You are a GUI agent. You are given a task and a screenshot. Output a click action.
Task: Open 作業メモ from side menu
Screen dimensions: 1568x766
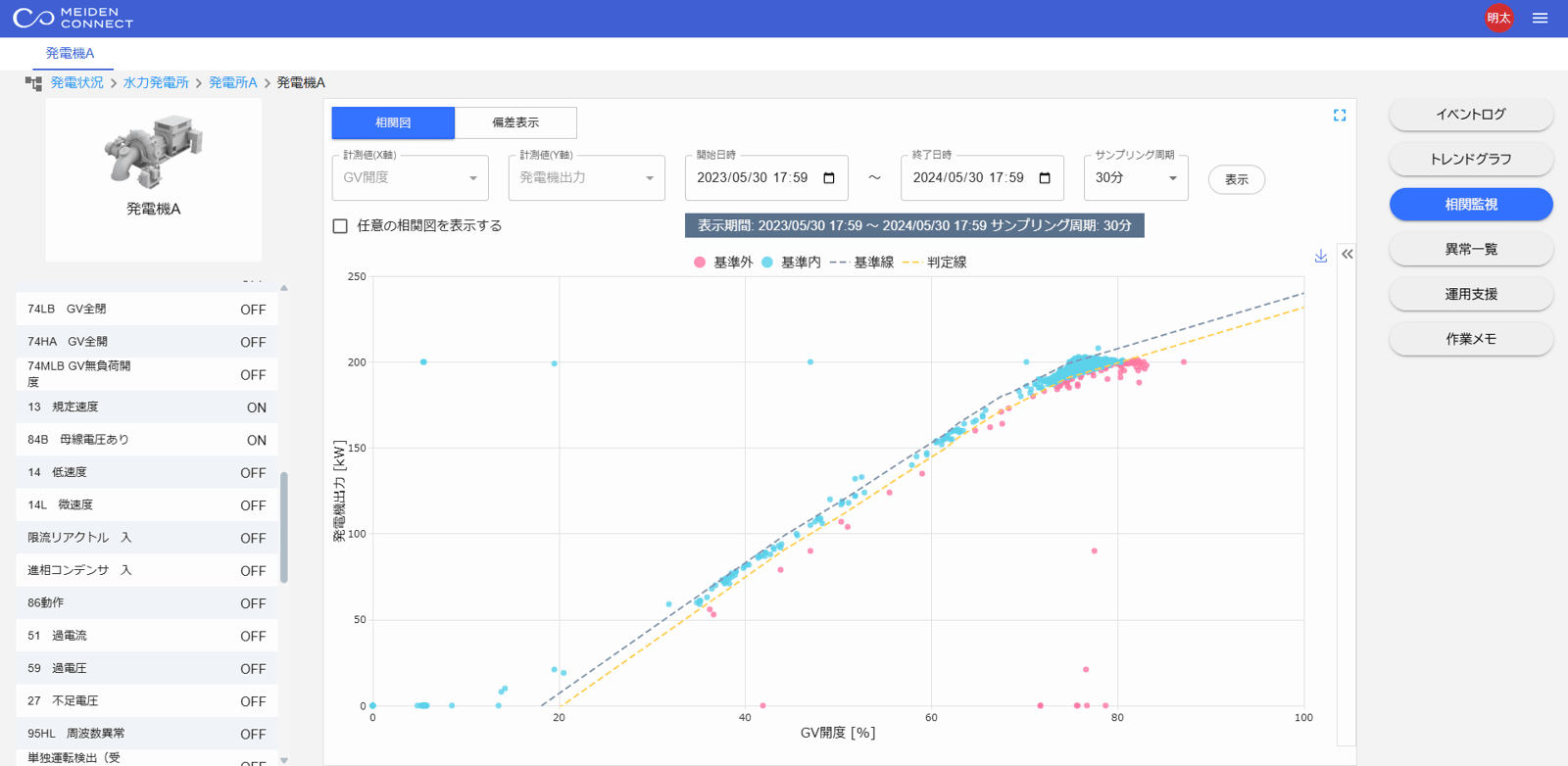click(x=1471, y=339)
